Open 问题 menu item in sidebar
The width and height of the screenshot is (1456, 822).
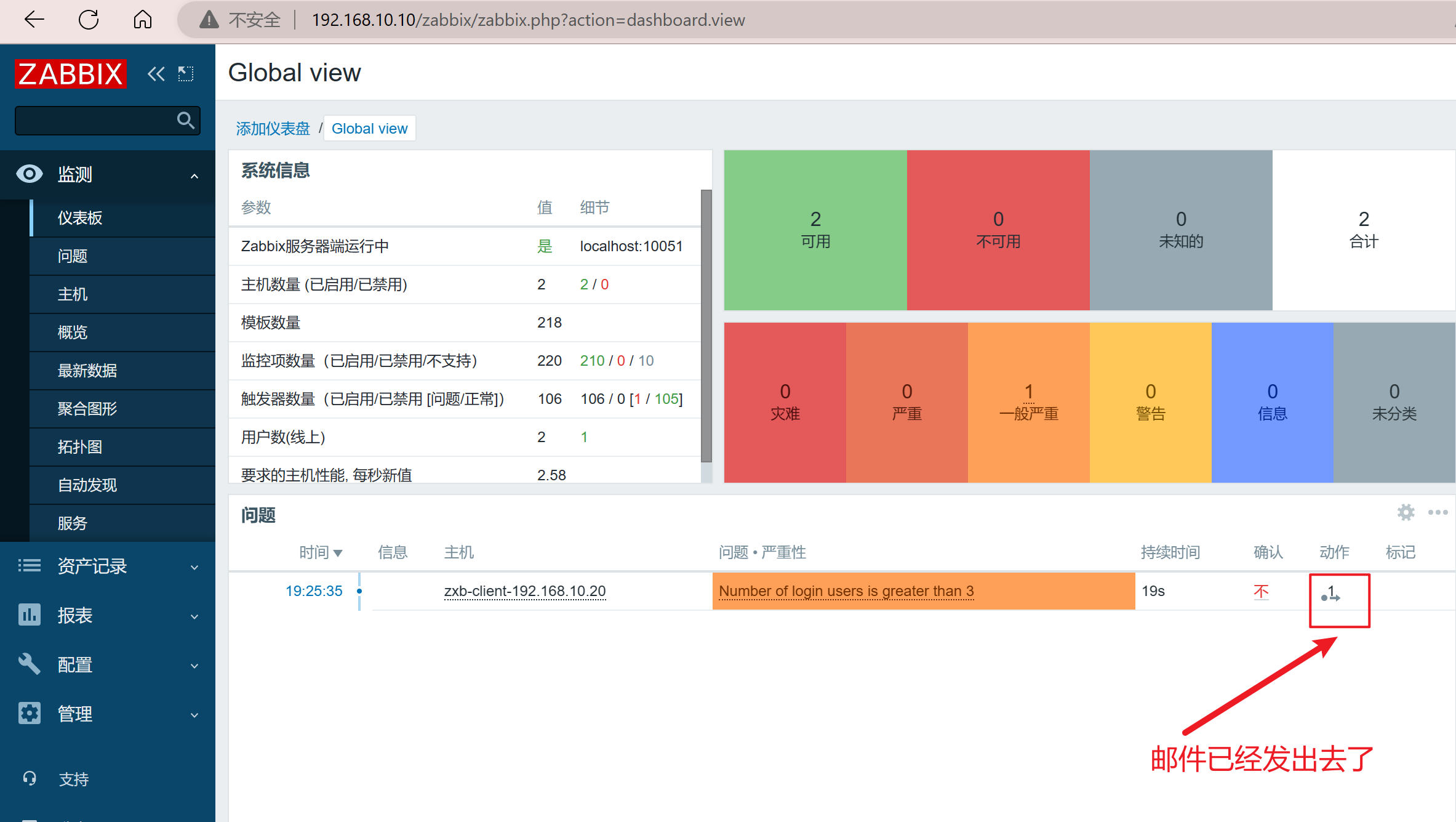click(x=122, y=256)
